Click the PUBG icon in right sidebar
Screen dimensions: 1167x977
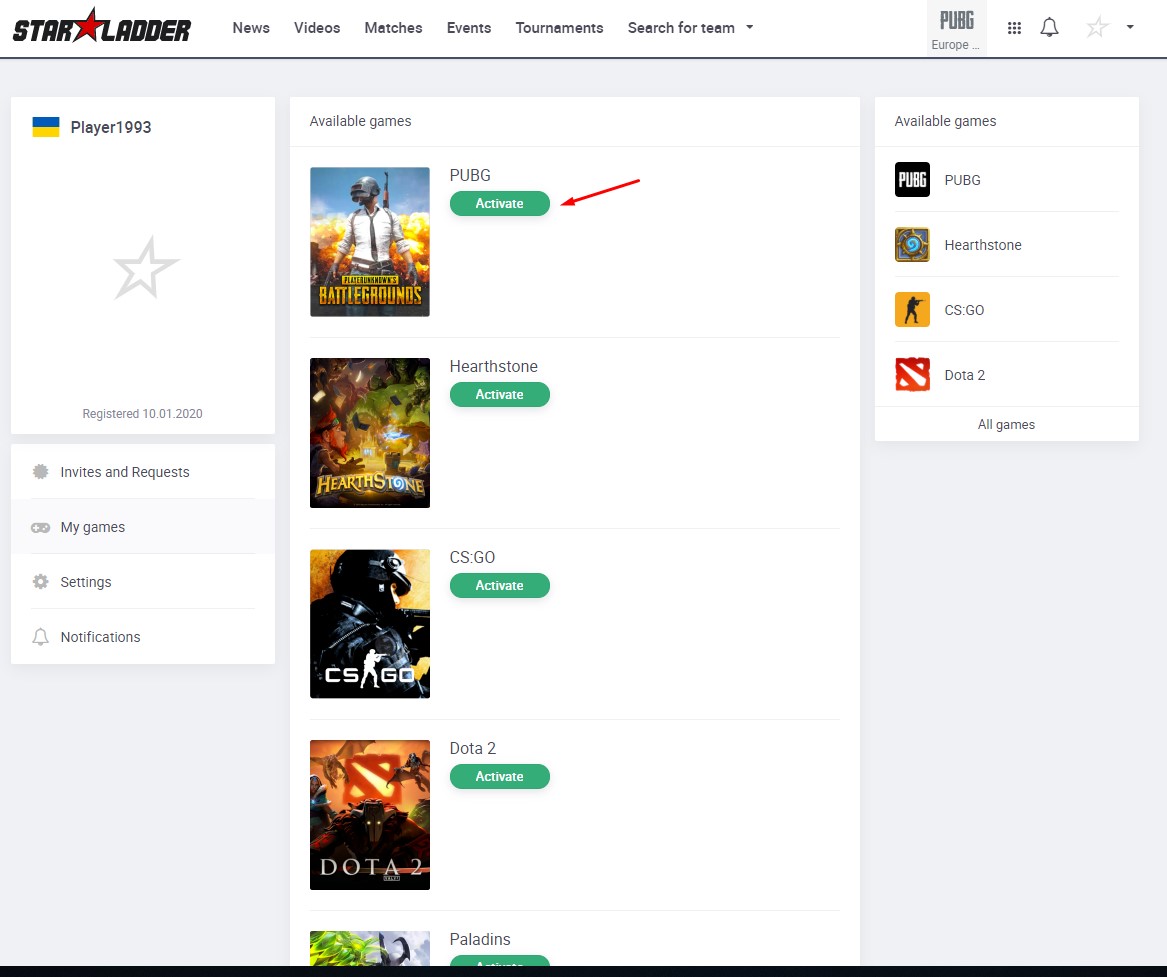pyautogui.click(x=912, y=180)
